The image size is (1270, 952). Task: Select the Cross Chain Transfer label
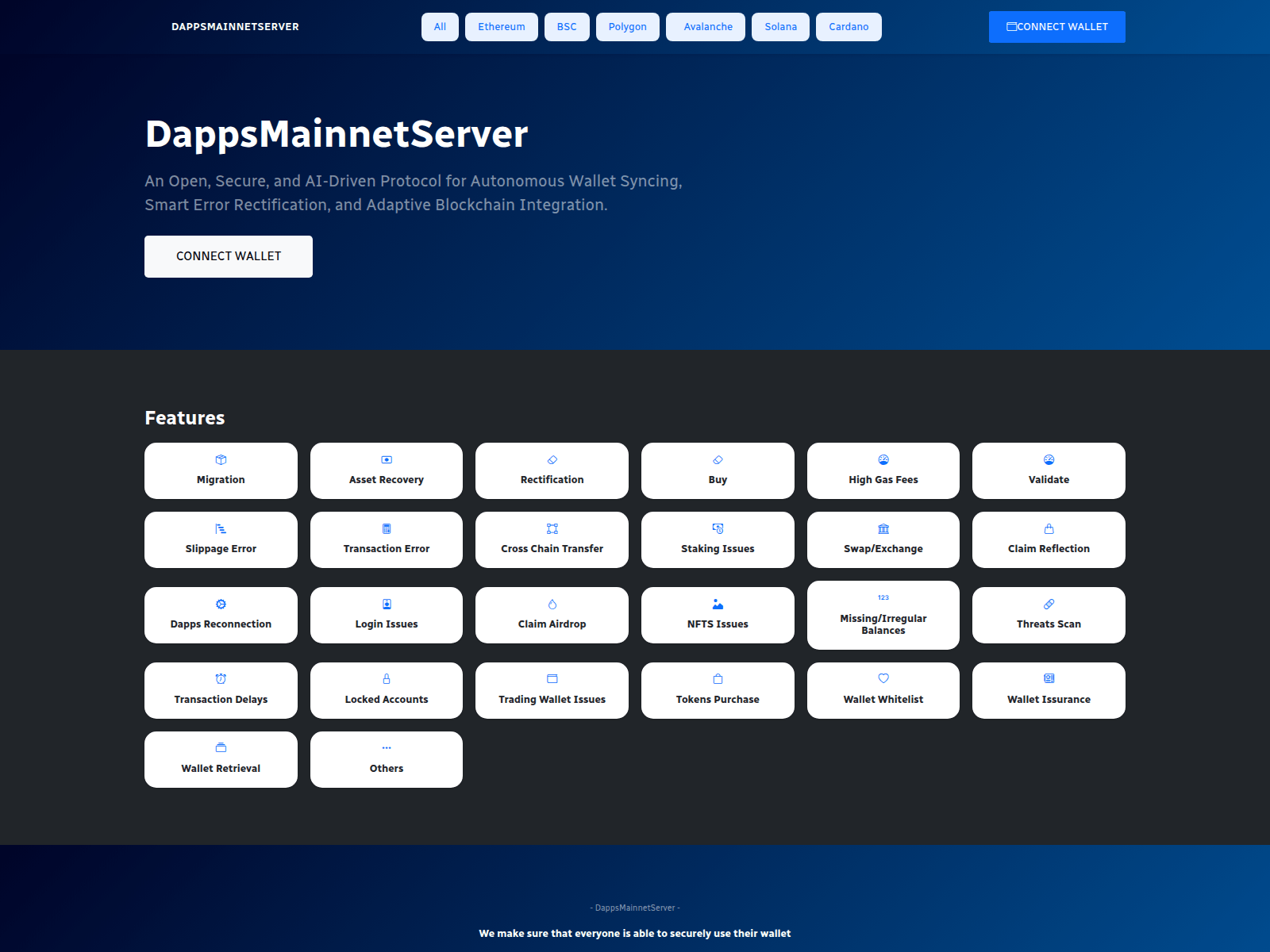(552, 549)
